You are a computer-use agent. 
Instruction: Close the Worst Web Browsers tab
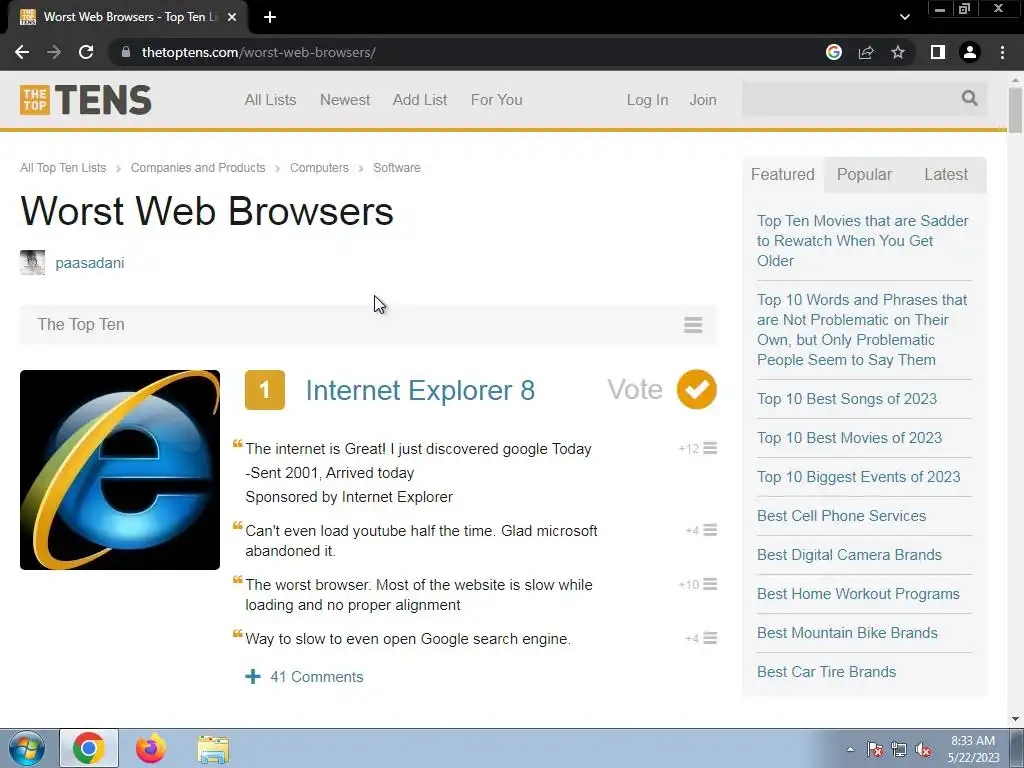click(232, 17)
